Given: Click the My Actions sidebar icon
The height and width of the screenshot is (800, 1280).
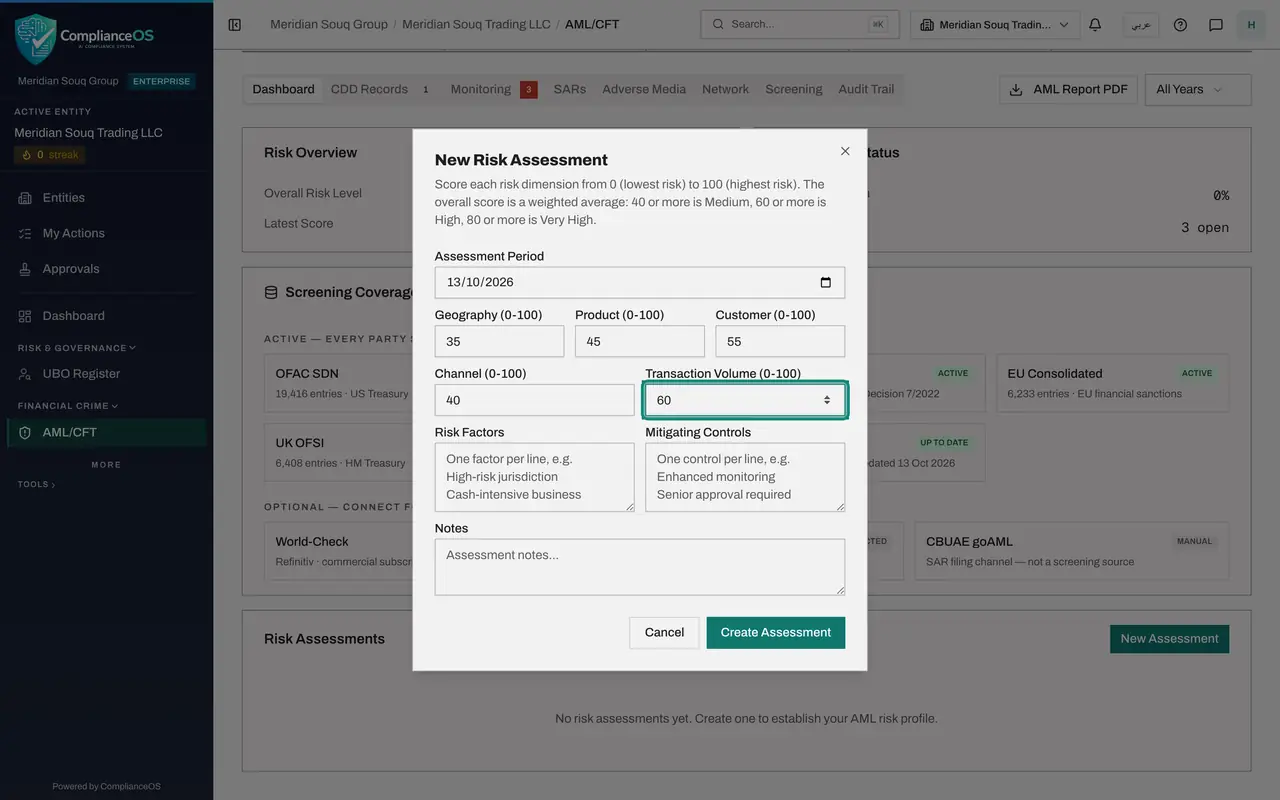Looking at the screenshot, I should pyautogui.click(x=25, y=233).
